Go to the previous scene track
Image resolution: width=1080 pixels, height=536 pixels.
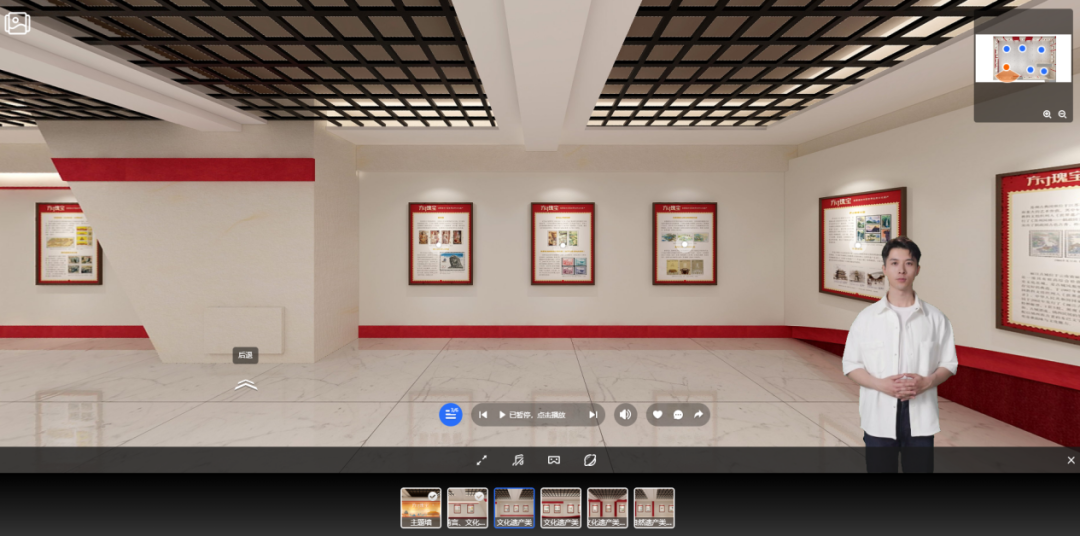[x=483, y=415]
